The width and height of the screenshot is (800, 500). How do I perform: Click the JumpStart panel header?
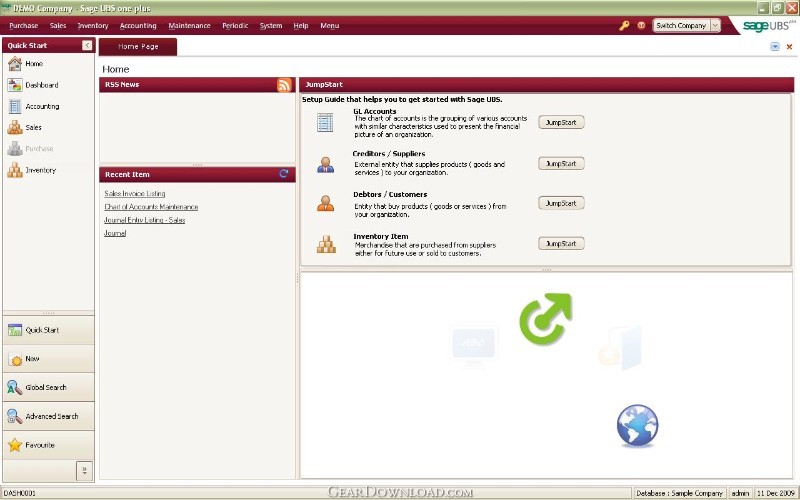tap(546, 85)
